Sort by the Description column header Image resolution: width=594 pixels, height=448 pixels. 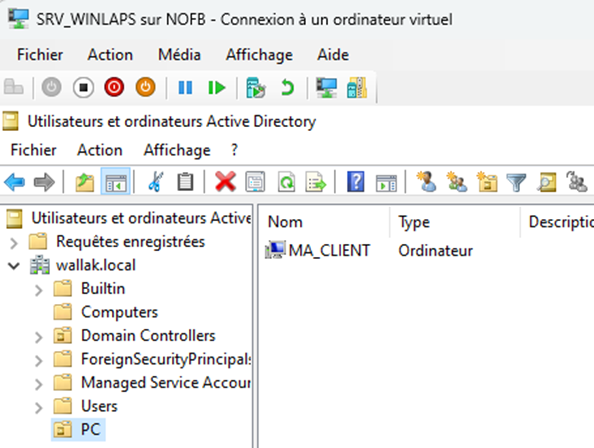[x=561, y=222]
